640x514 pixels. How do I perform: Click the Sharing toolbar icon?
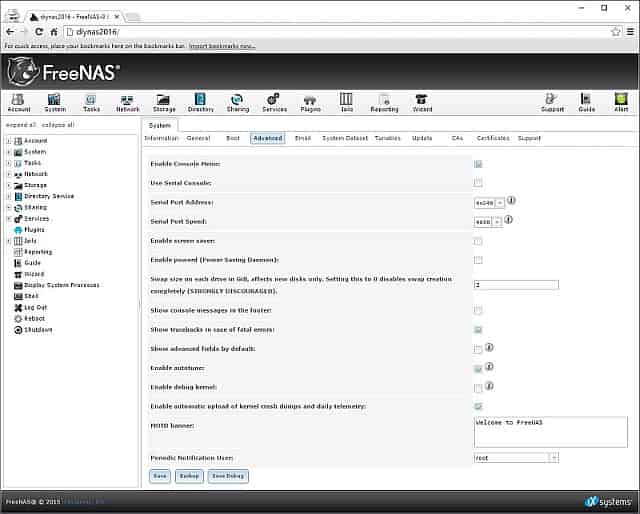pyautogui.click(x=237, y=102)
